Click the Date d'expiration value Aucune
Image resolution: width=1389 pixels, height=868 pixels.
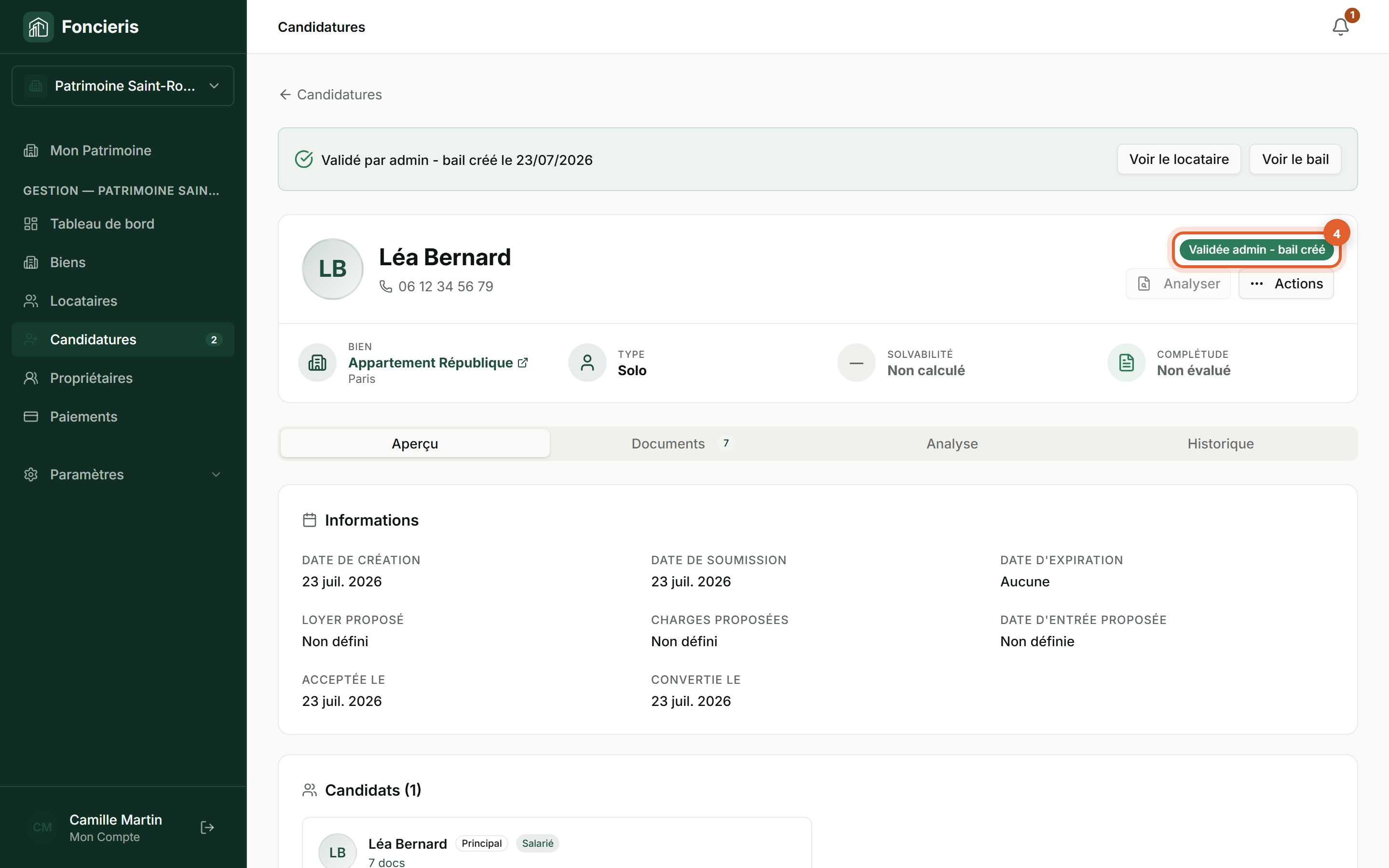(x=1025, y=582)
